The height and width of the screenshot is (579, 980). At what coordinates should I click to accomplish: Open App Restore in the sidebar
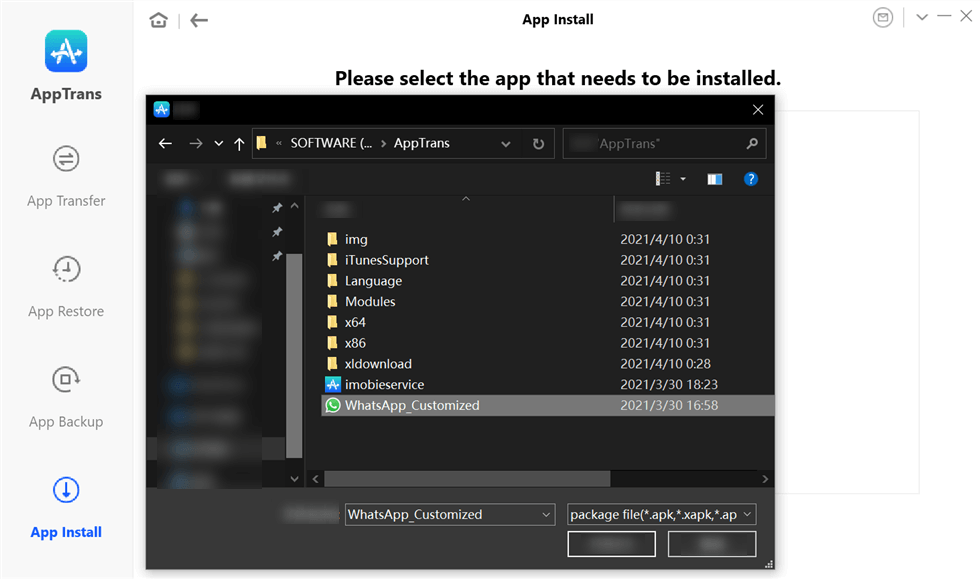66,288
